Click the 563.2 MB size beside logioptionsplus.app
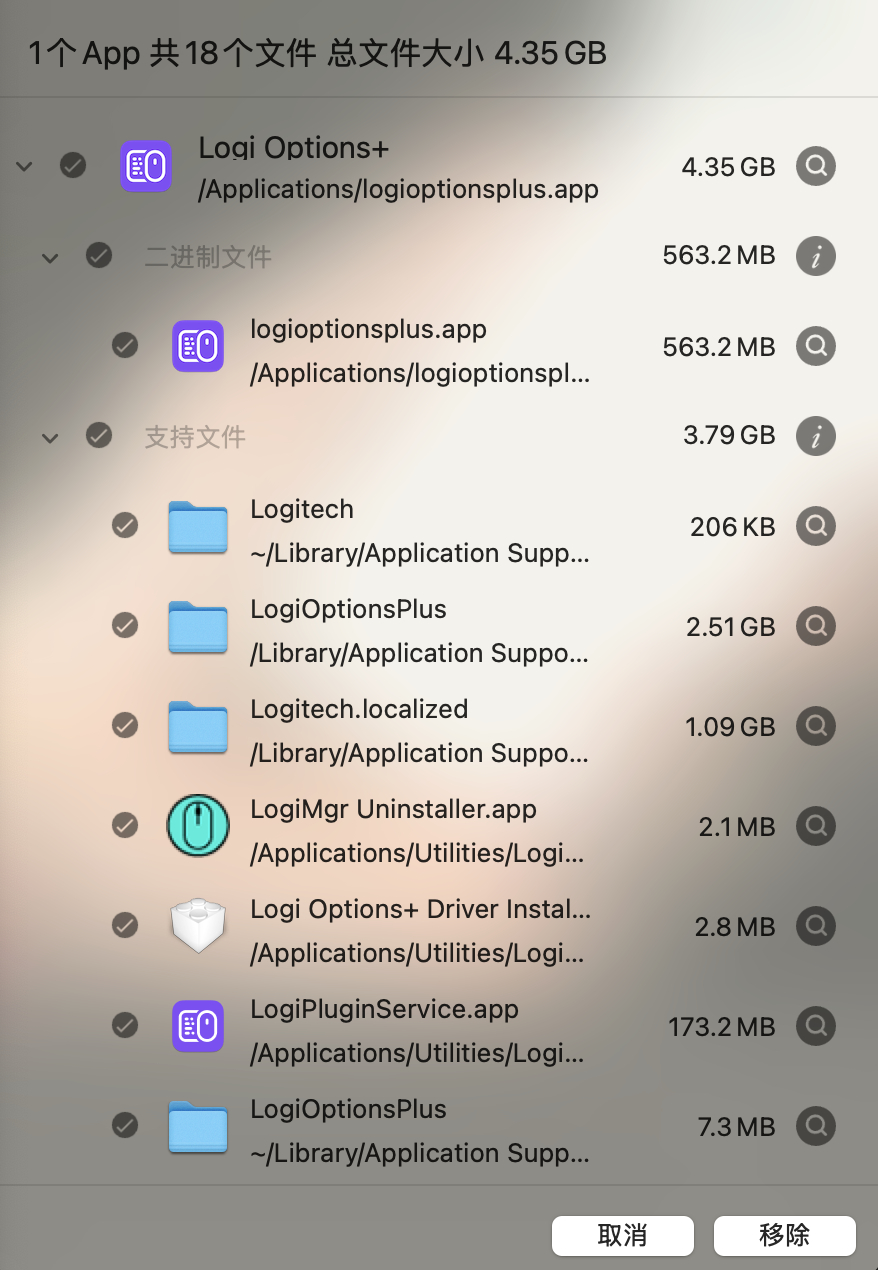 (719, 347)
